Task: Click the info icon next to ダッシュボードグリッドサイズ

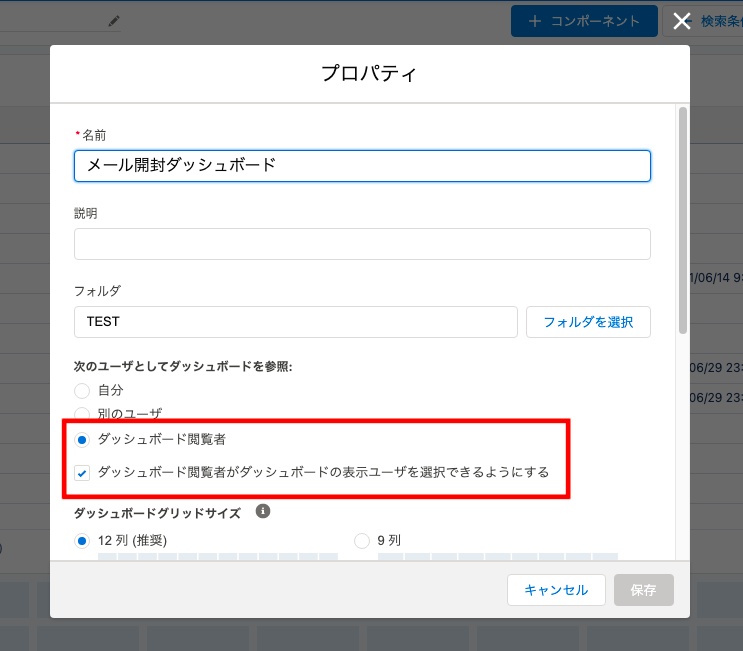Action: pyautogui.click(x=263, y=511)
